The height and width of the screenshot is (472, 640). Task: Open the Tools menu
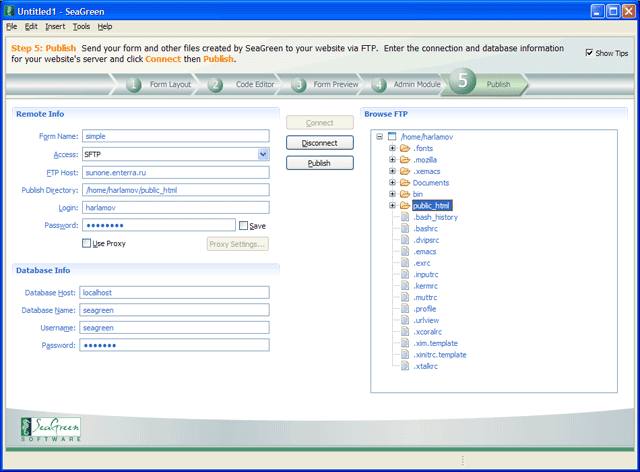point(81,27)
